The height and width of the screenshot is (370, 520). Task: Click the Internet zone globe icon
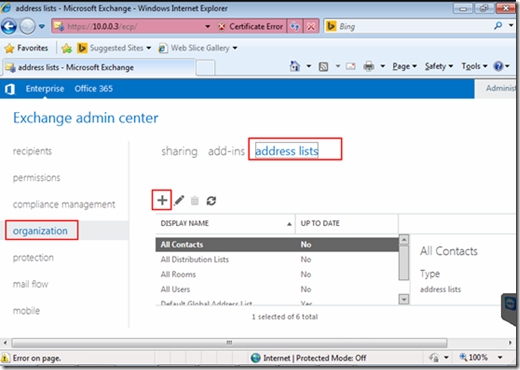coord(256,358)
